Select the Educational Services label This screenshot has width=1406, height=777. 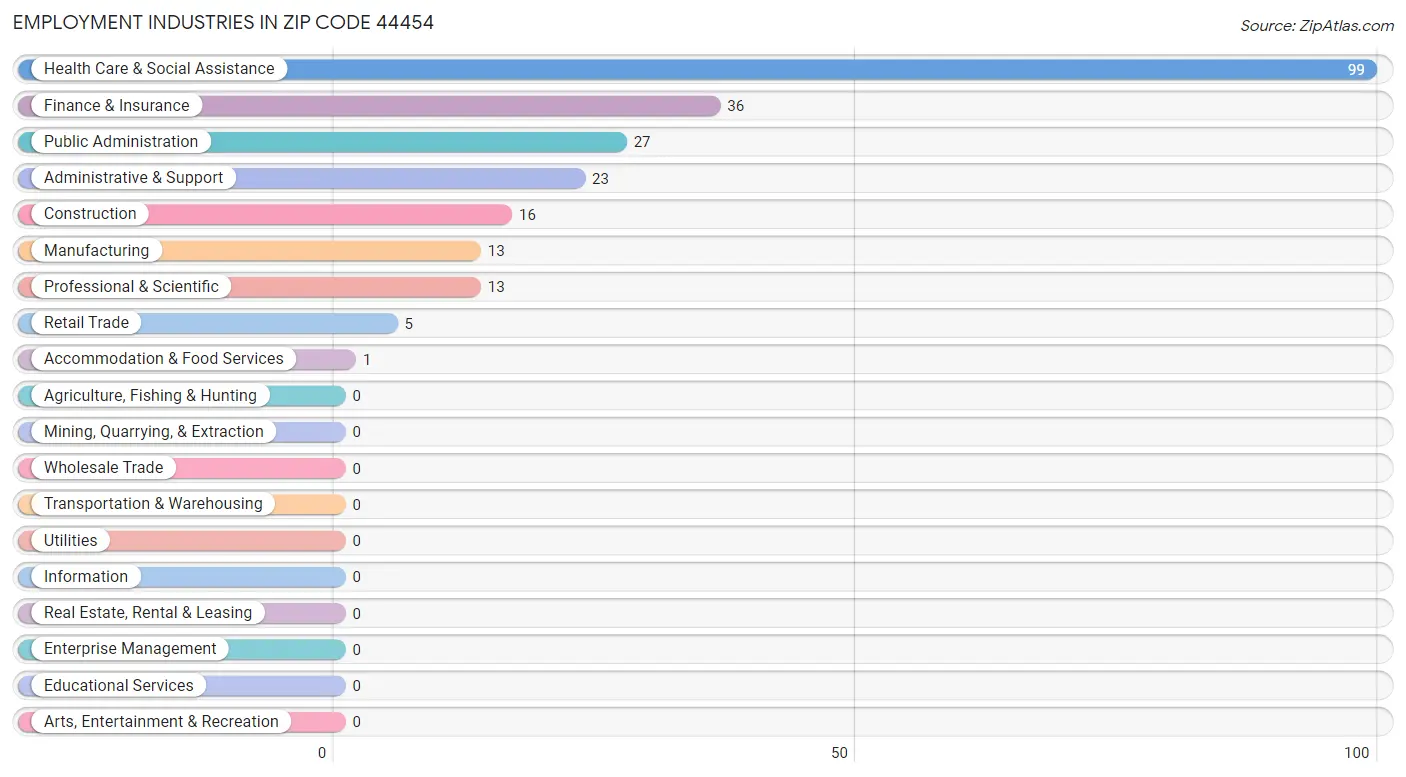119,685
